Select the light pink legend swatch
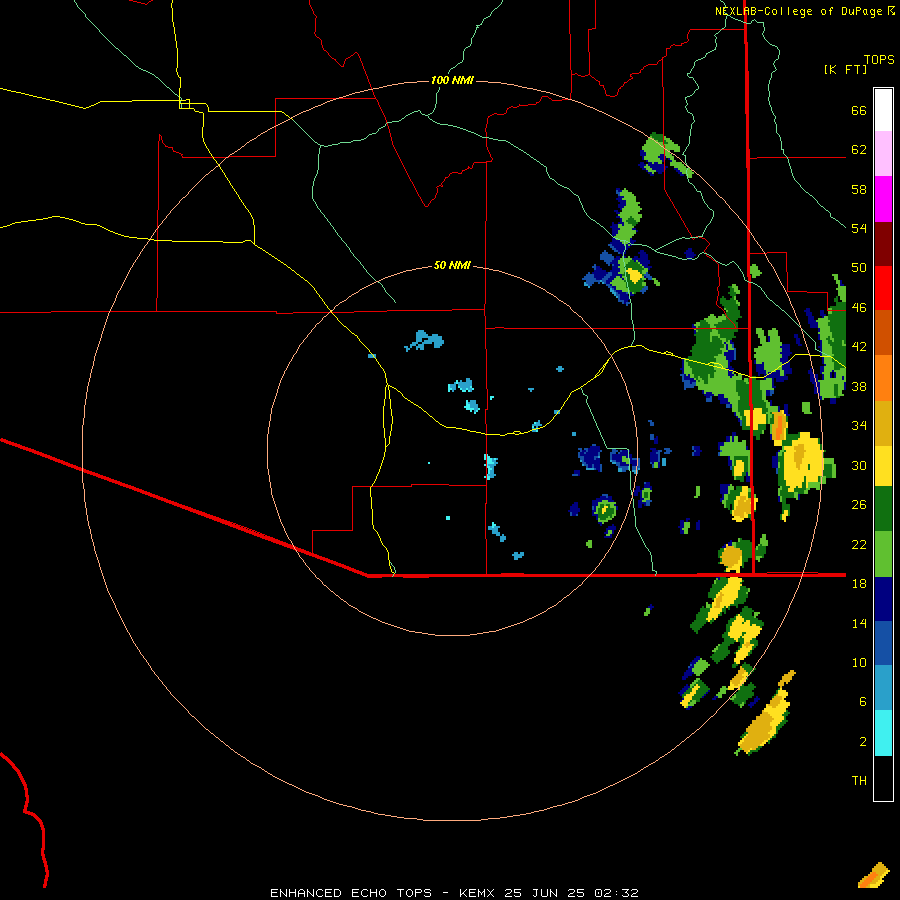Screen dimensions: 900x900 pyautogui.click(x=883, y=153)
